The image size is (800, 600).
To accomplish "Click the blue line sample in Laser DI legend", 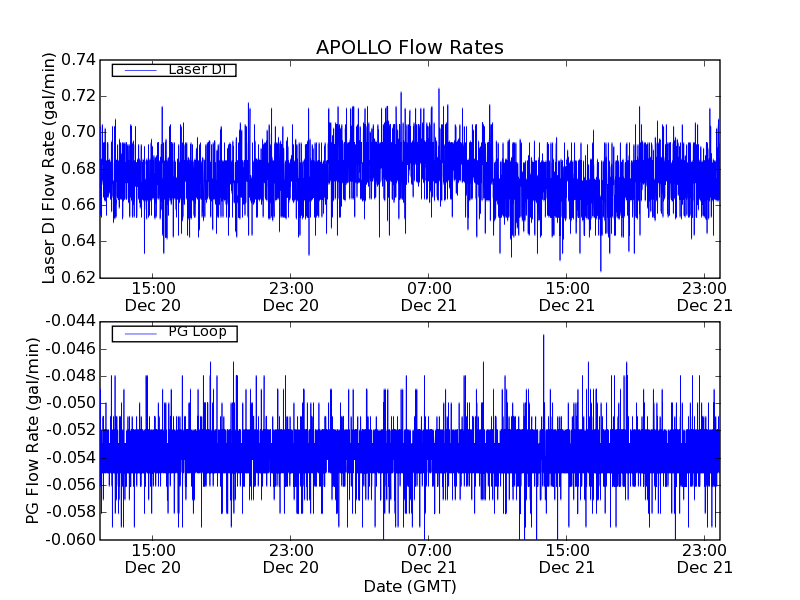I will tap(138, 70).
